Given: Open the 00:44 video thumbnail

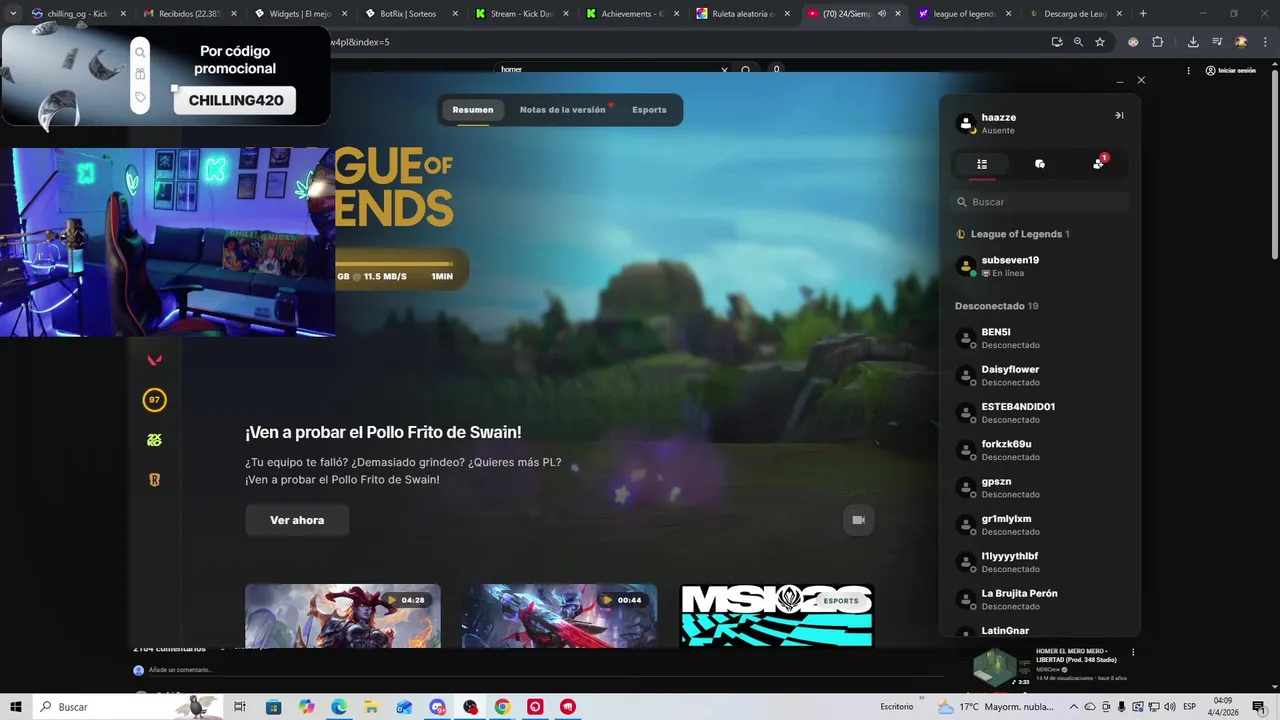Looking at the screenshot, I should [x=559, y=616].
